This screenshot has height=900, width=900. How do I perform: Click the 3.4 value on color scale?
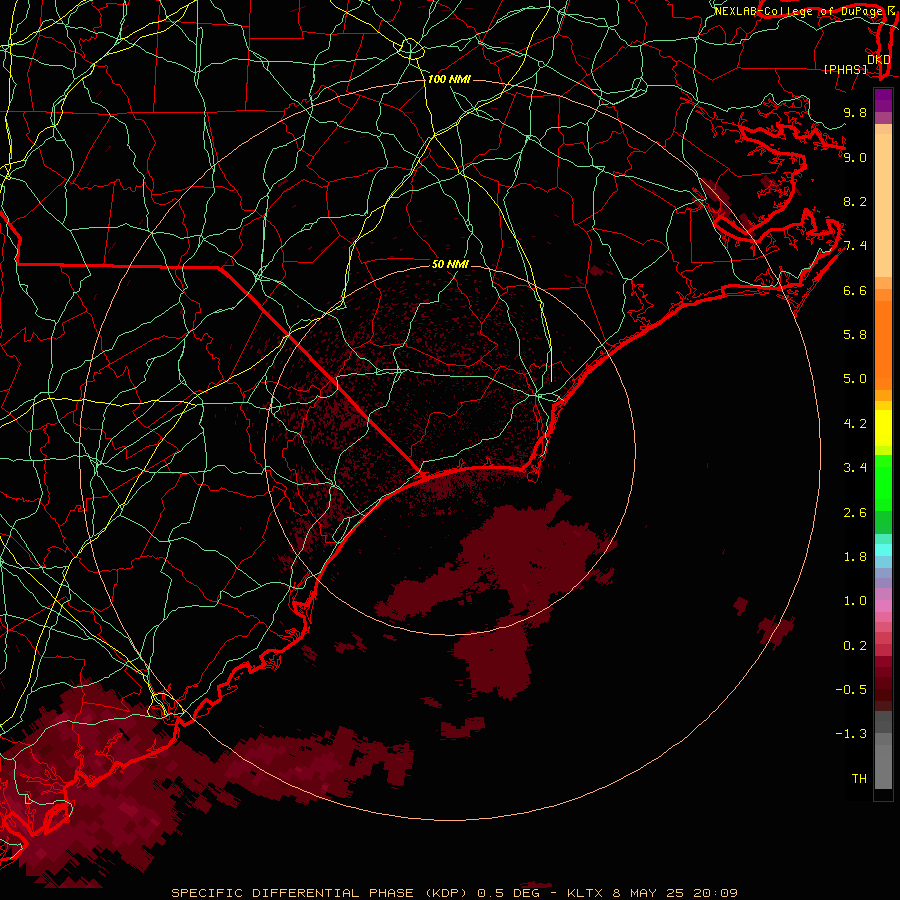click(x=855, y=468)
